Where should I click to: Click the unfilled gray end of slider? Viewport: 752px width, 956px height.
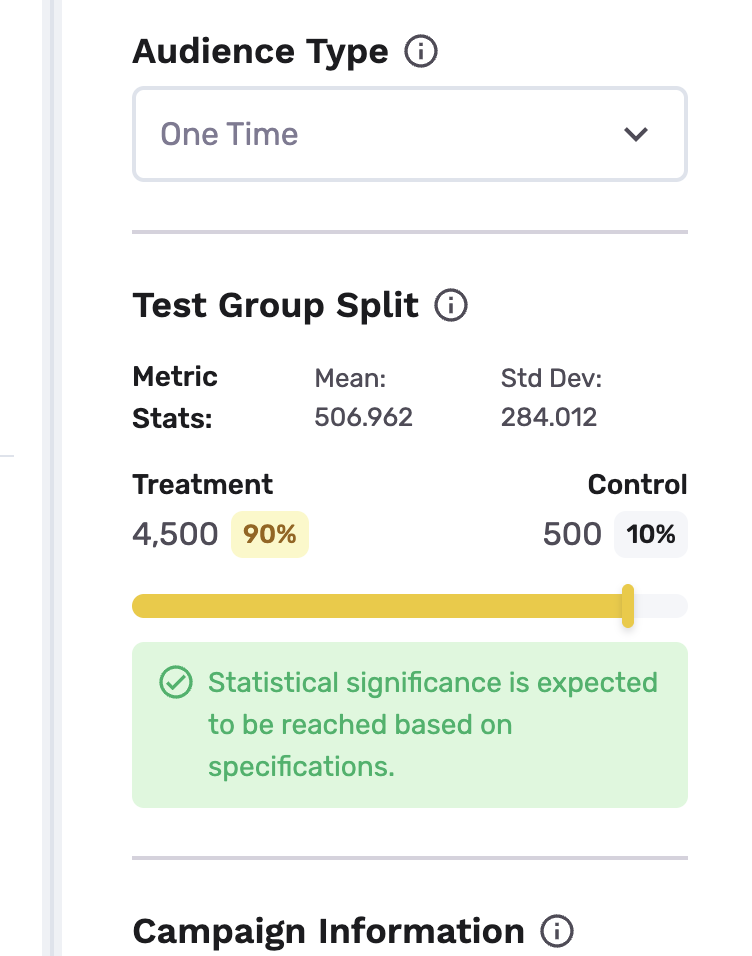pos(662,606)
